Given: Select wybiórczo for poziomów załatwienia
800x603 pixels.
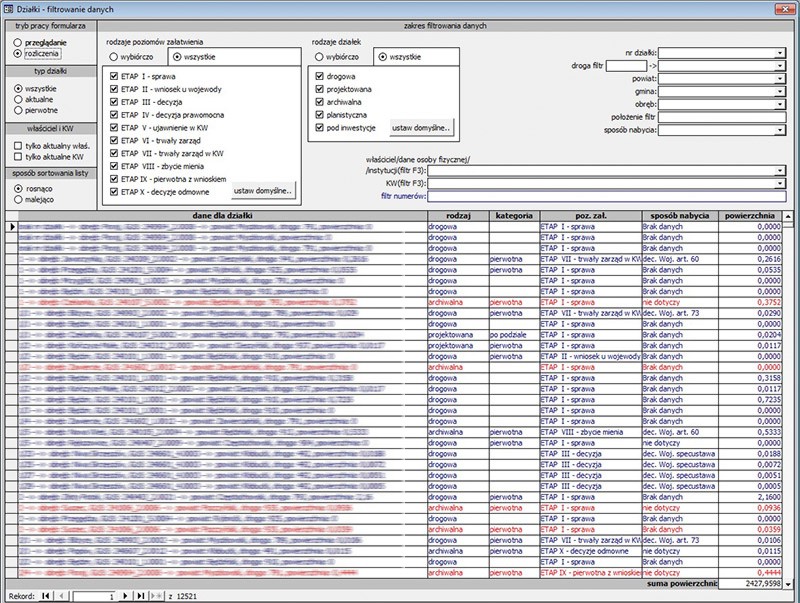Looking at the screenshot, I should pos(114,57).
